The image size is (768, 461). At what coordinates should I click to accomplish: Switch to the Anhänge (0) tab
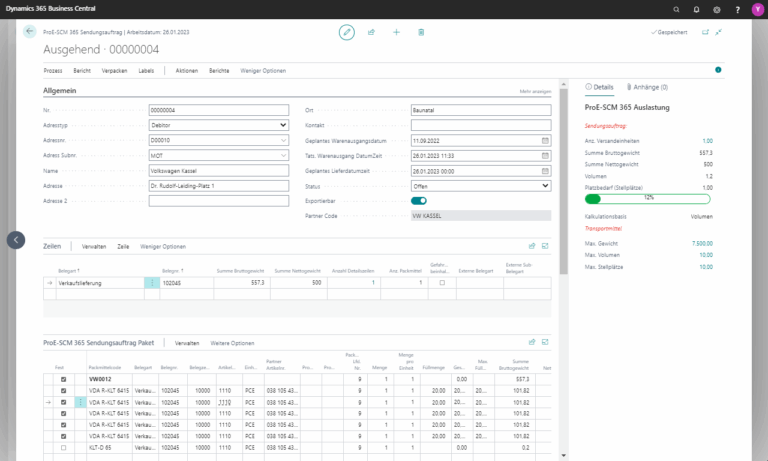[x=646, y=88]
